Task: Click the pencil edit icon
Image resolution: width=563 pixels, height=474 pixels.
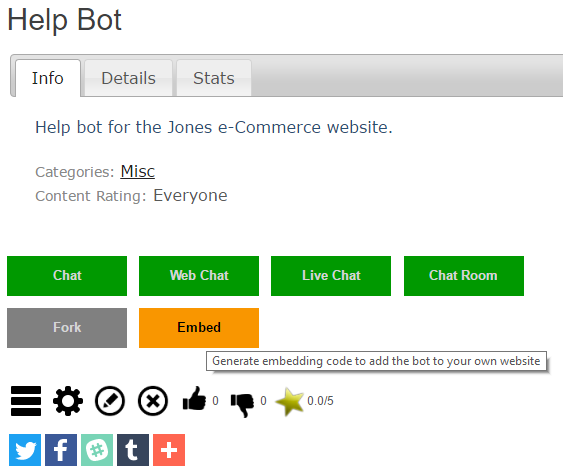Action: point(110,401)
